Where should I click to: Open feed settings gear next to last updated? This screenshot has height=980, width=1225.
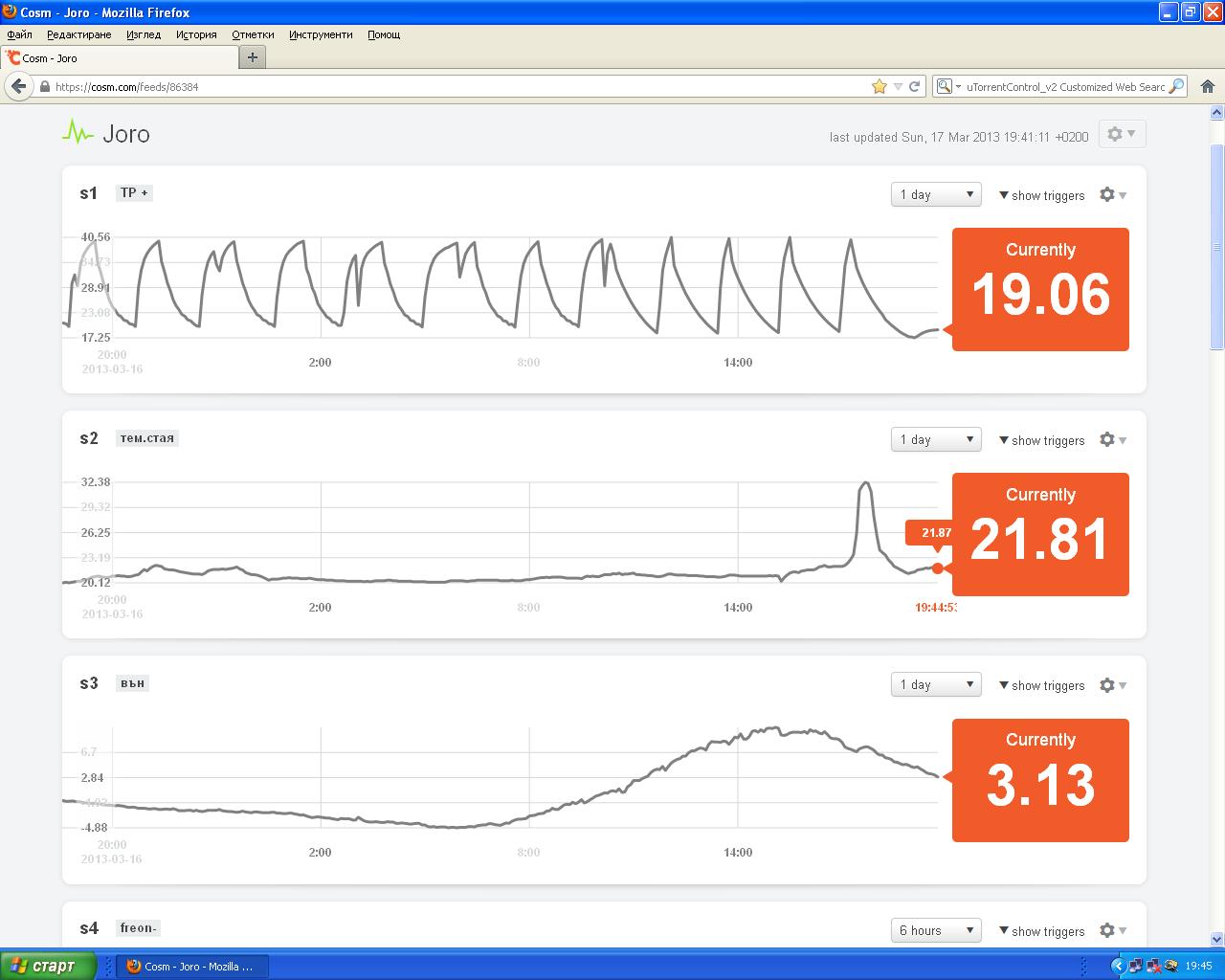(1122, 135)
